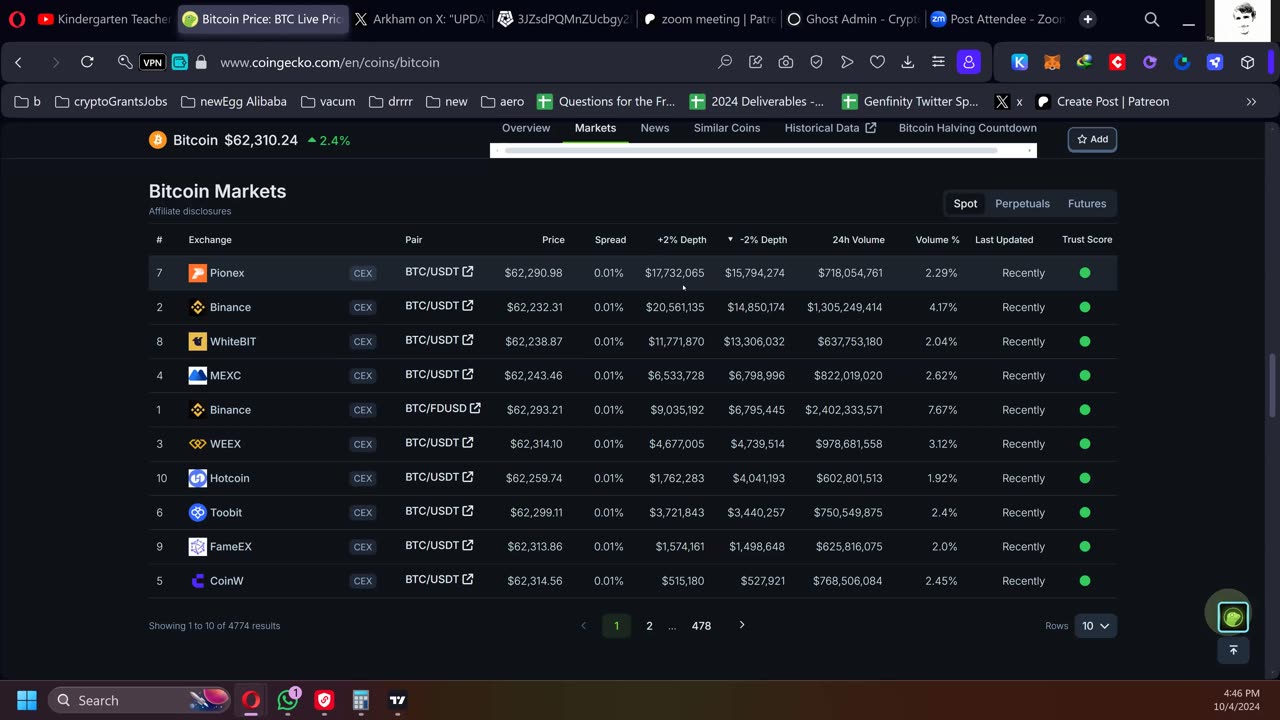Click the Toobit exchange logo icon
The width and height of the screenshot is (1280, 720).
coord(198,512)
